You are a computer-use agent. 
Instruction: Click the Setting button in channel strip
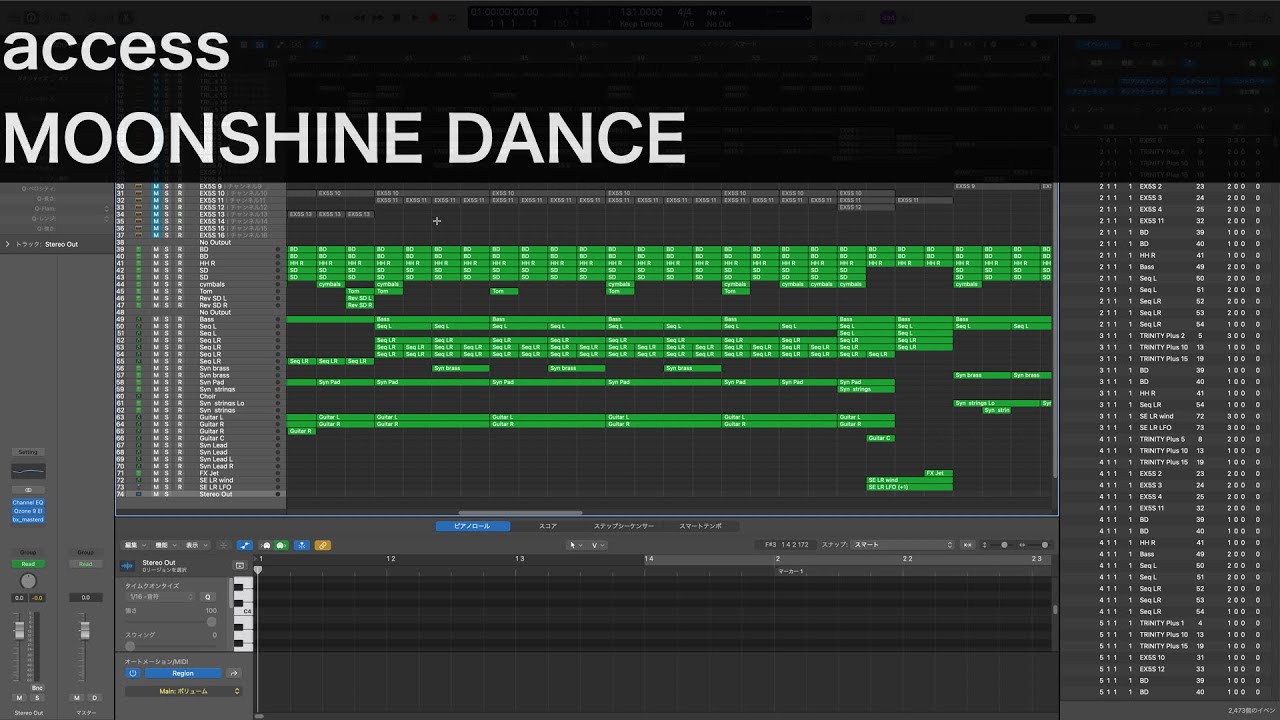[x=28, y=452]
